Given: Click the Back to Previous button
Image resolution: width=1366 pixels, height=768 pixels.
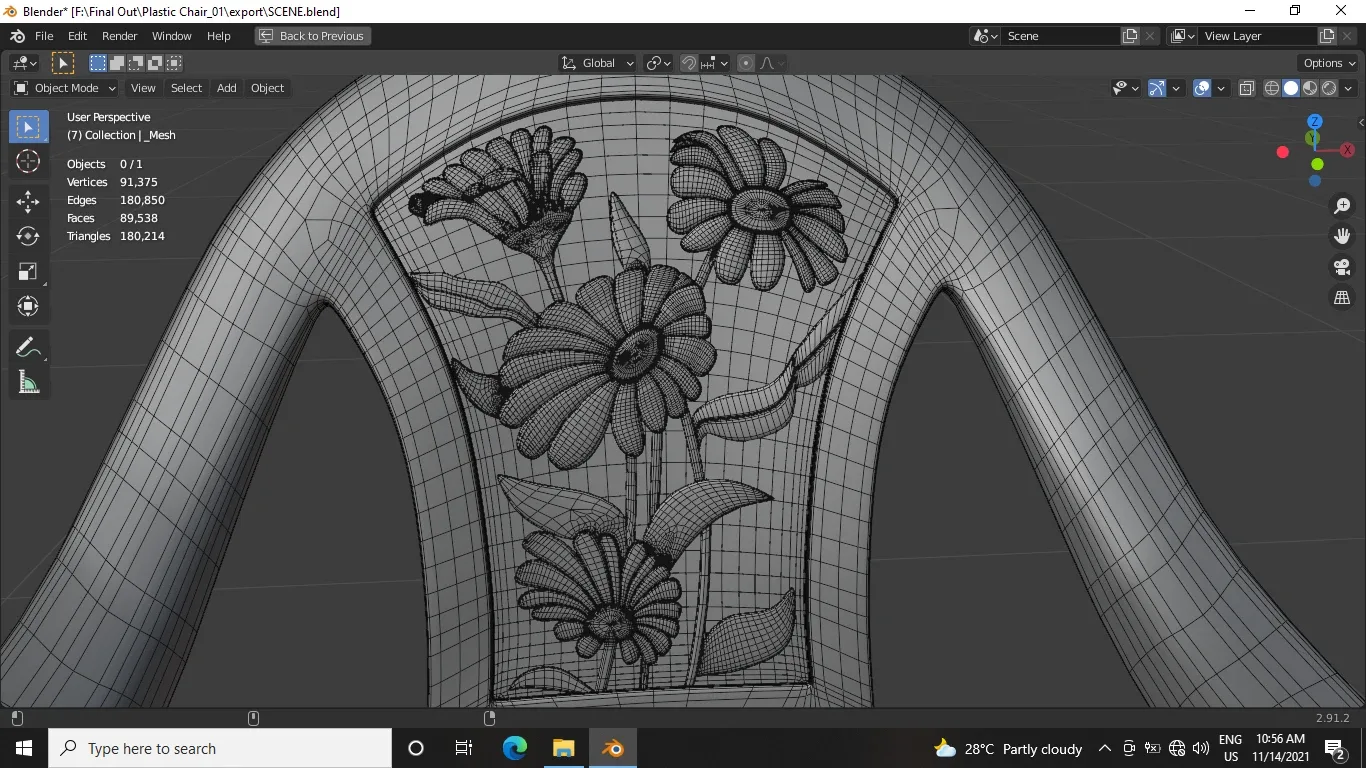Looking at the screenshot, I should click(x=312, y=36).
